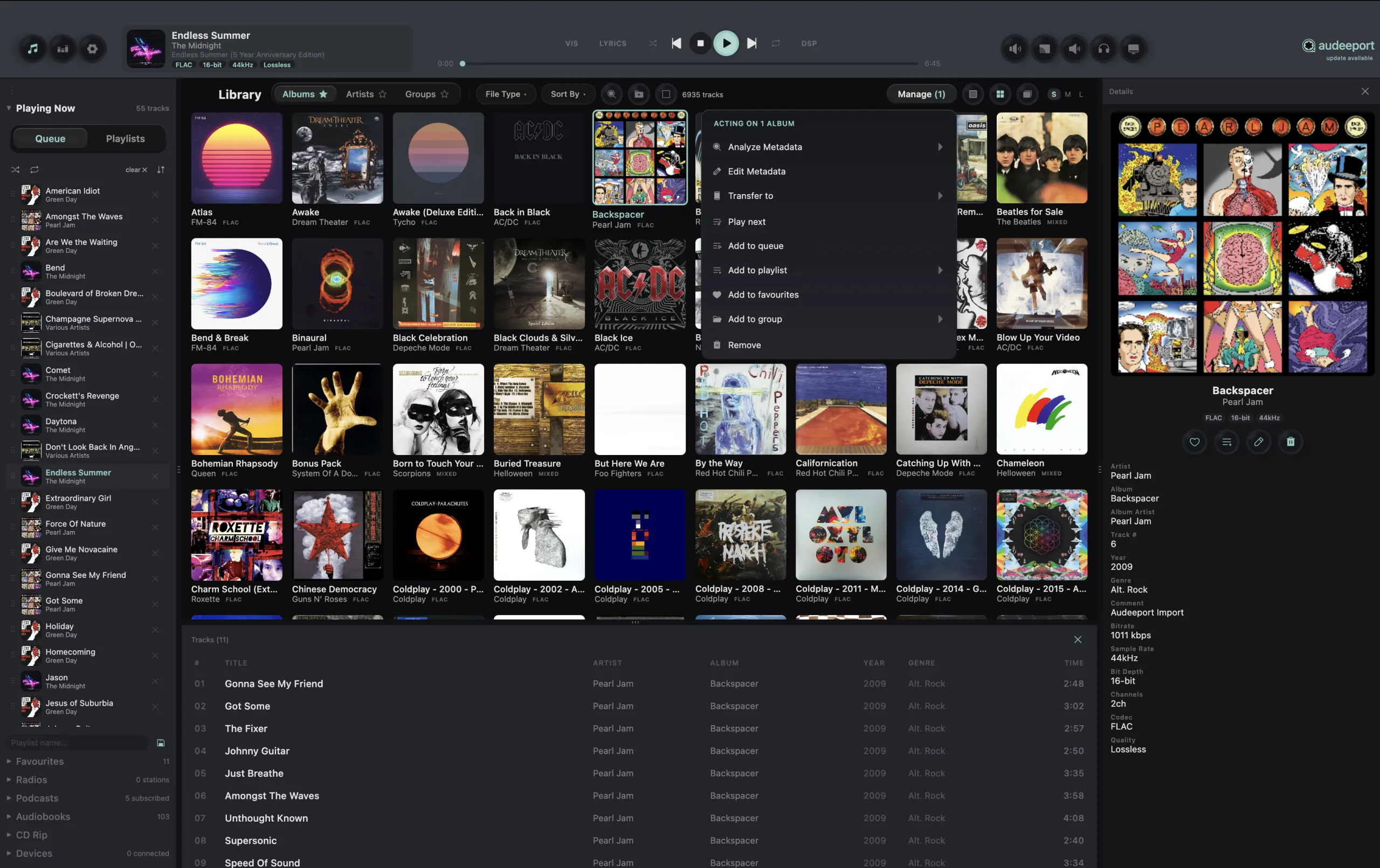Screen dimensions: 1380x868
Task: Click the audeeport update available logo
Action: [x=1337, y=49]
